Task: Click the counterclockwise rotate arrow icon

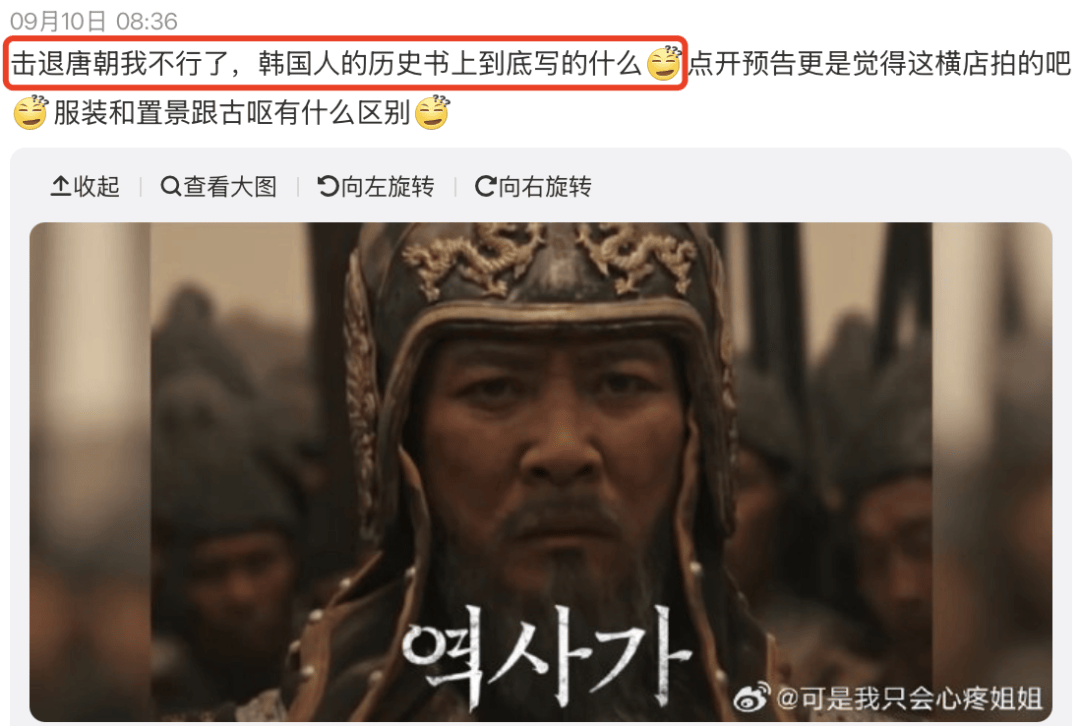Action: 328,187
